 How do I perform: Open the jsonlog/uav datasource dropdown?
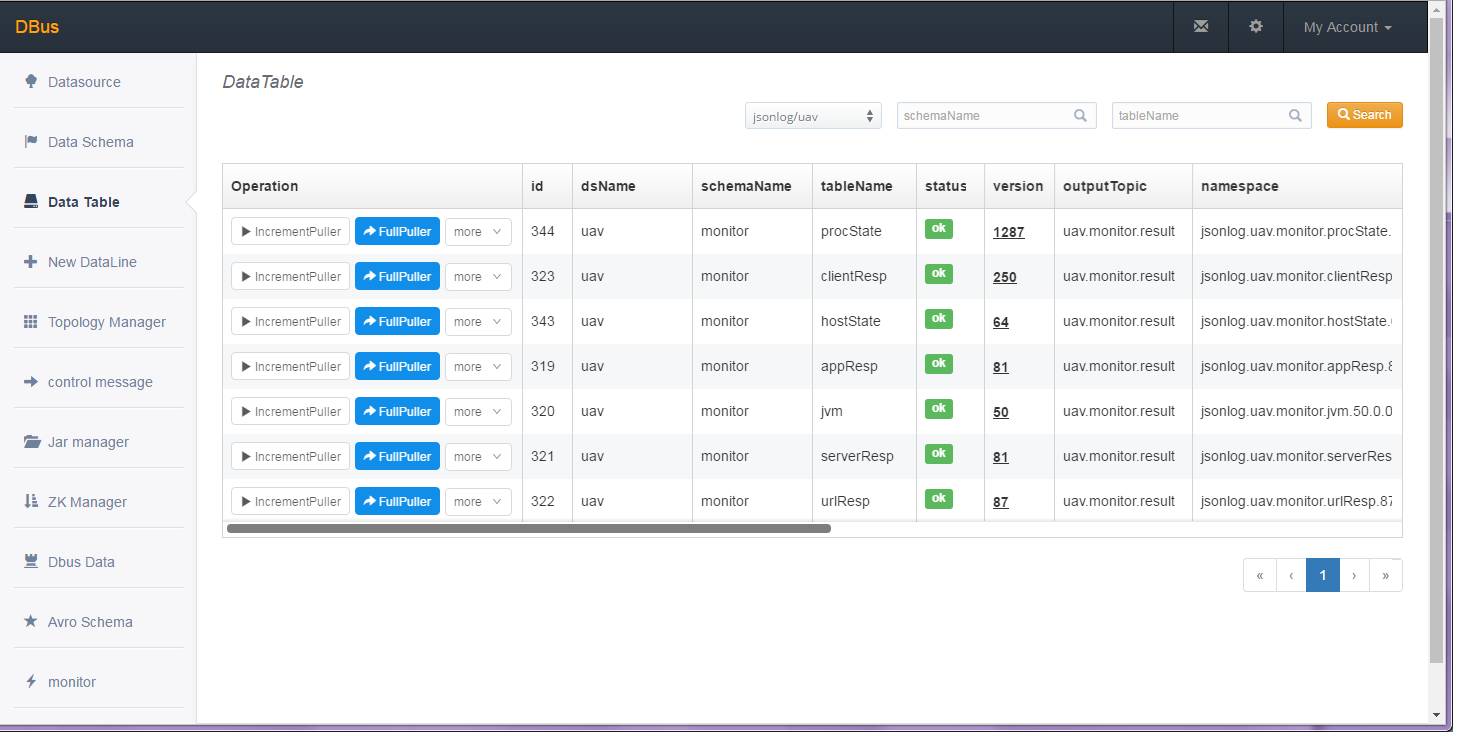(812, 116)
